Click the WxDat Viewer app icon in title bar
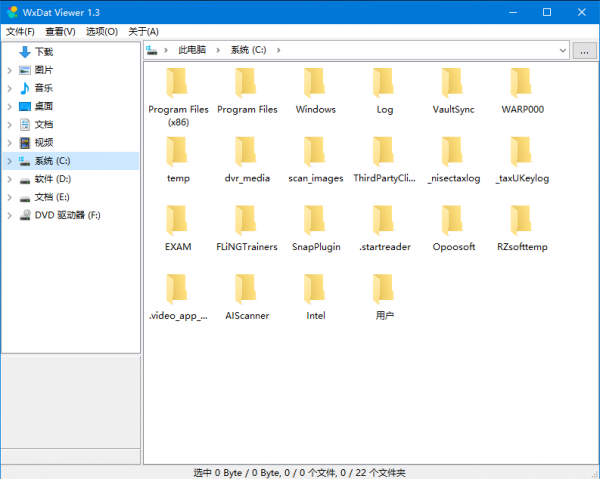Viewport: 600px width, 479px height. (12, 12)
